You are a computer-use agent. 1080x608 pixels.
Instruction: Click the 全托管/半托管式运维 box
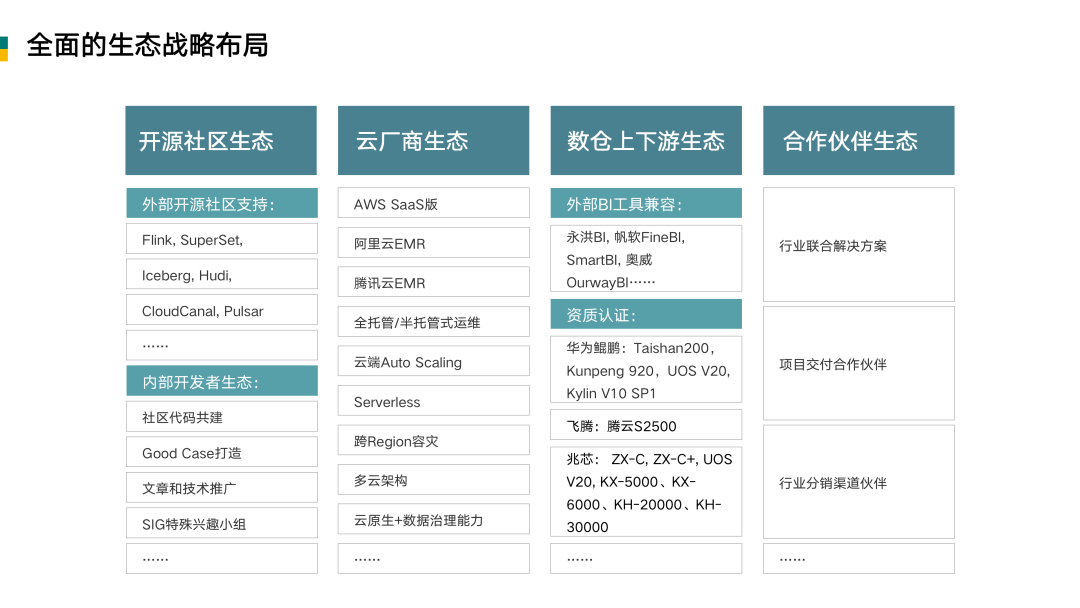(x=434, y=322)
